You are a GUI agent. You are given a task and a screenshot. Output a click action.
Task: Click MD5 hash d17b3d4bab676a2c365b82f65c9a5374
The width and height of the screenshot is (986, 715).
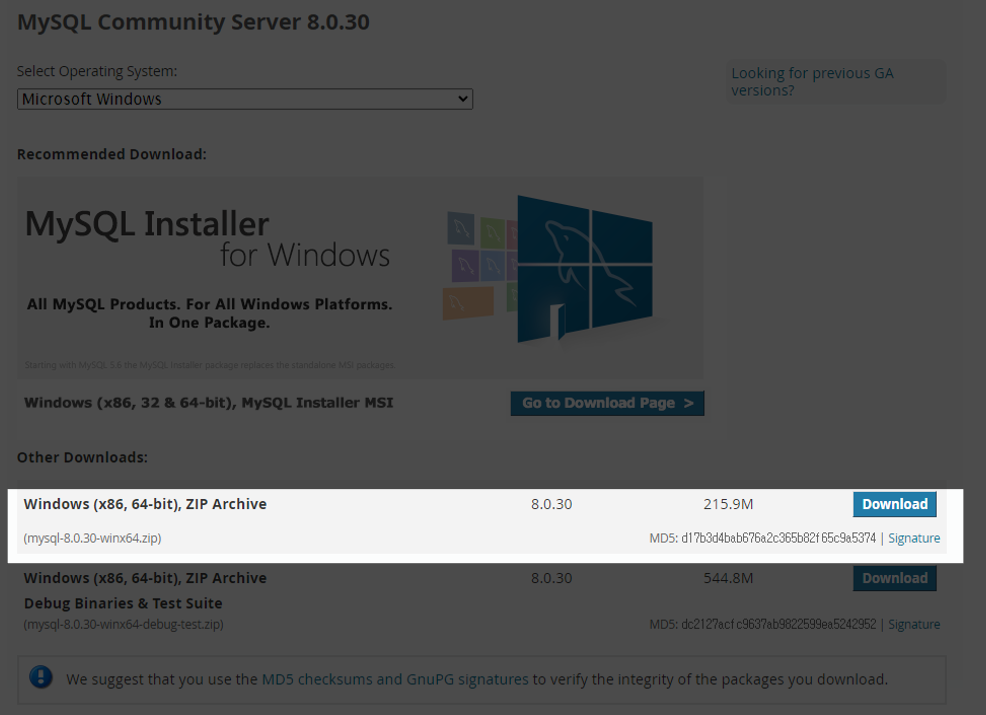[x=778, y=538]
